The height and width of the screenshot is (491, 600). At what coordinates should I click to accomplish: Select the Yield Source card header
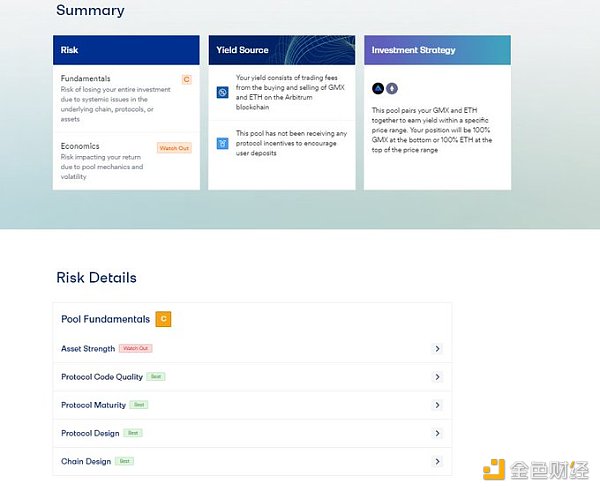(282, 50)
